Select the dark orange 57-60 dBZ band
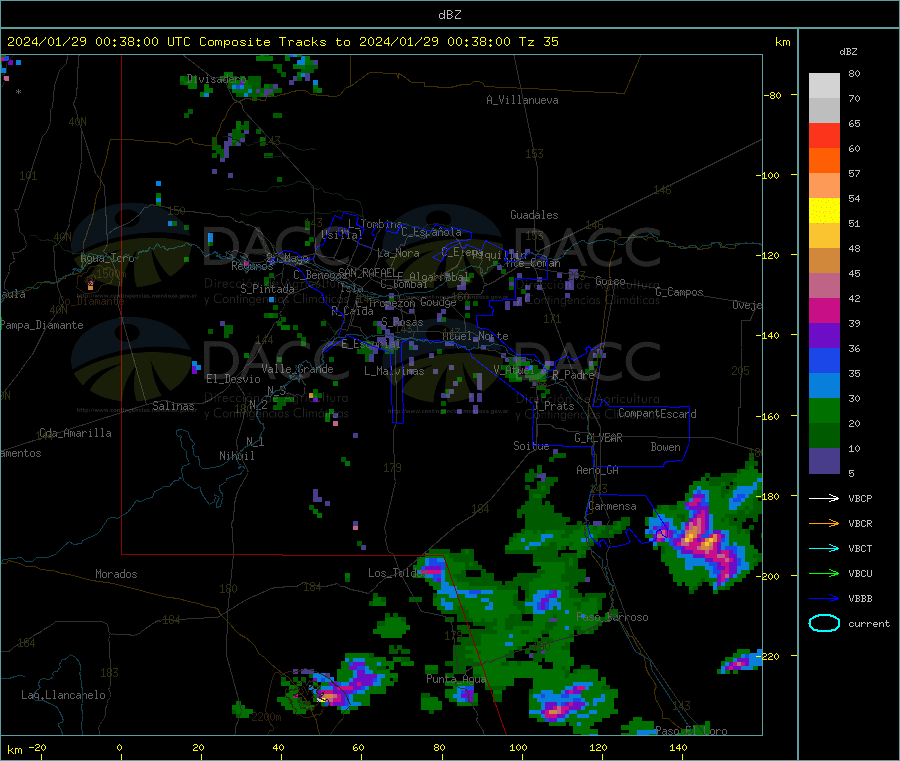Viewport: 900px width, 761px height. coord(824,161)
